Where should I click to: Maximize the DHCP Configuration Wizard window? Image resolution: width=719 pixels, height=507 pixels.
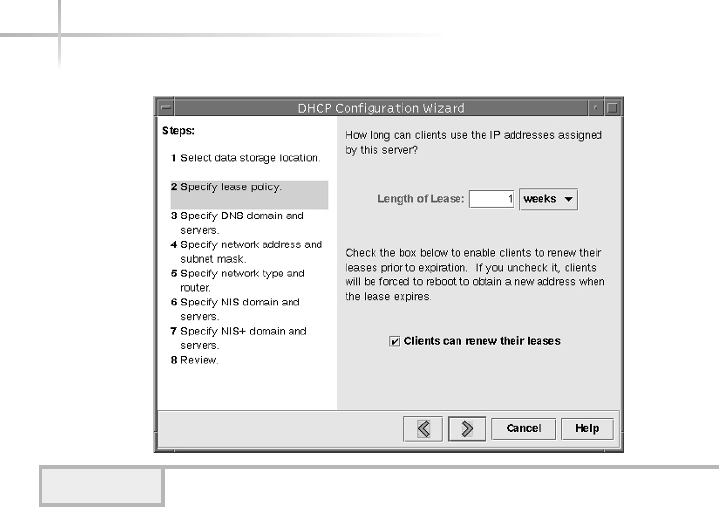click(x=612, y=108)
